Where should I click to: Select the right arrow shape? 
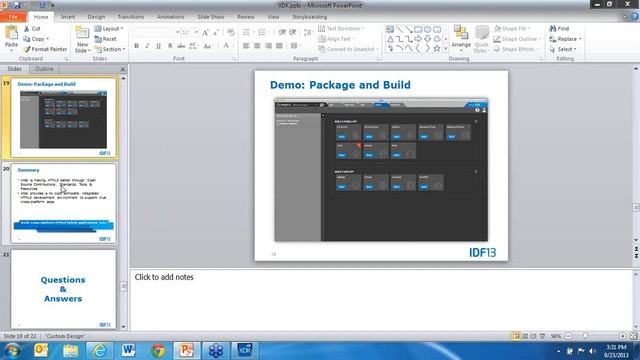tap(418, 39)
